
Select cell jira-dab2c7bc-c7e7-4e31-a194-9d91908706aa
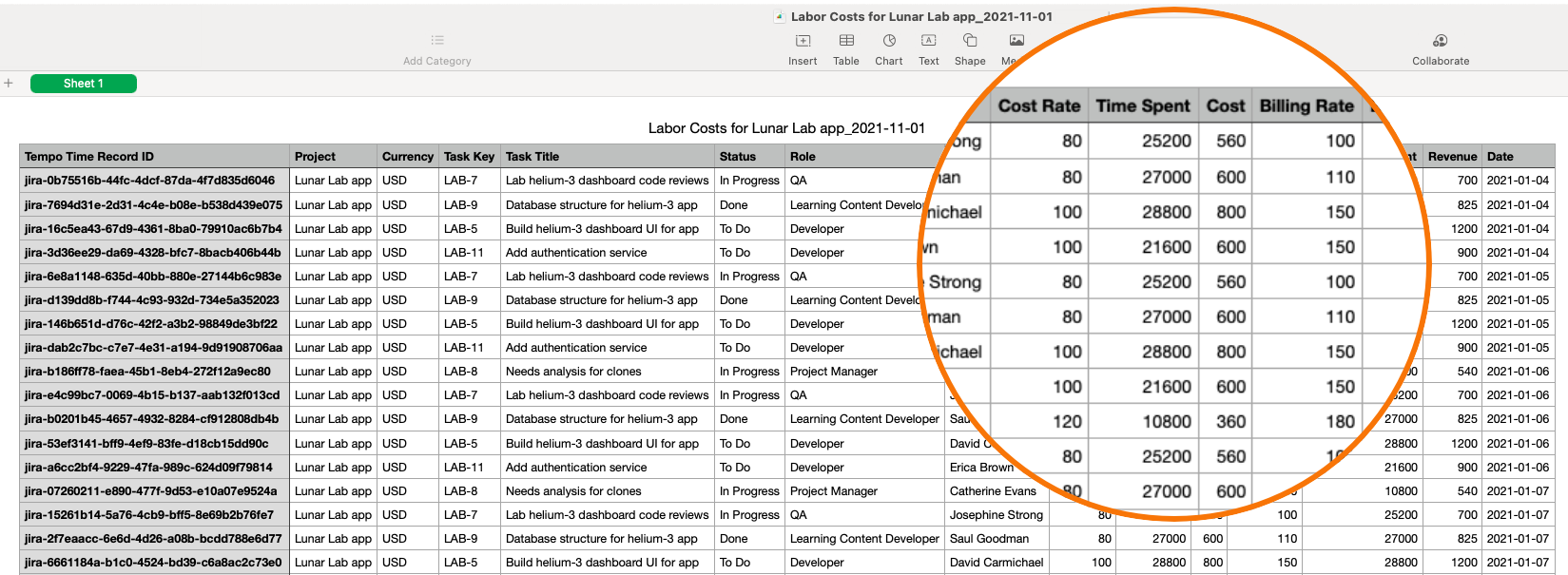154,347
